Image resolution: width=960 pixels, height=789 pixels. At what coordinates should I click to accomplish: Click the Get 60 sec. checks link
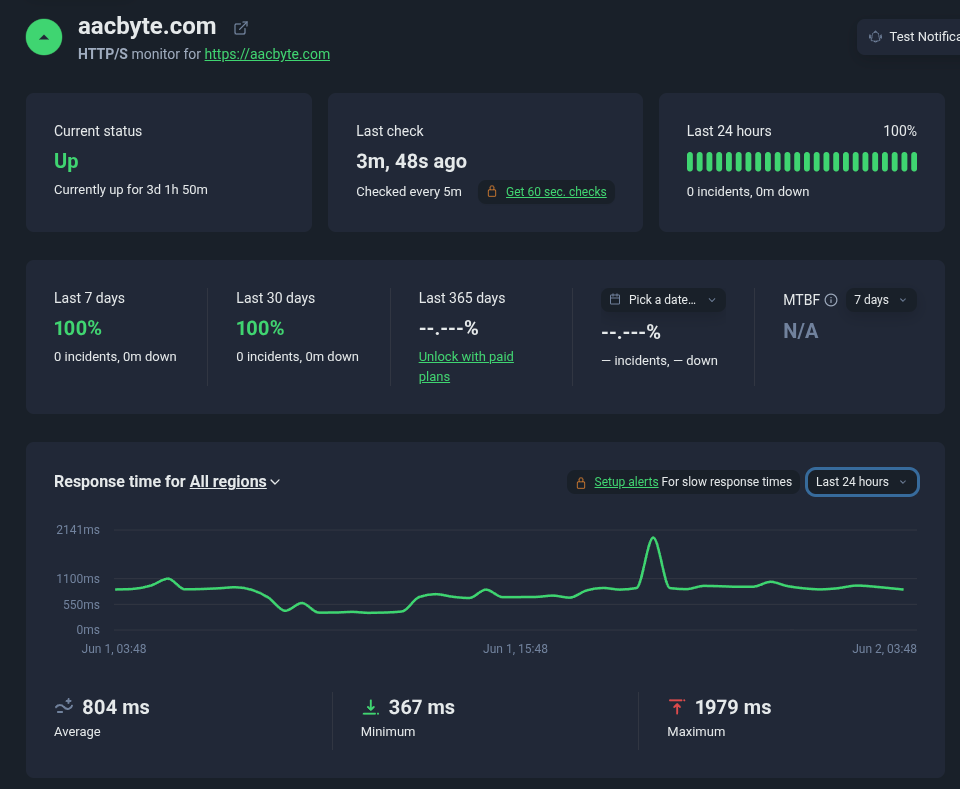[x=556, y=192]
